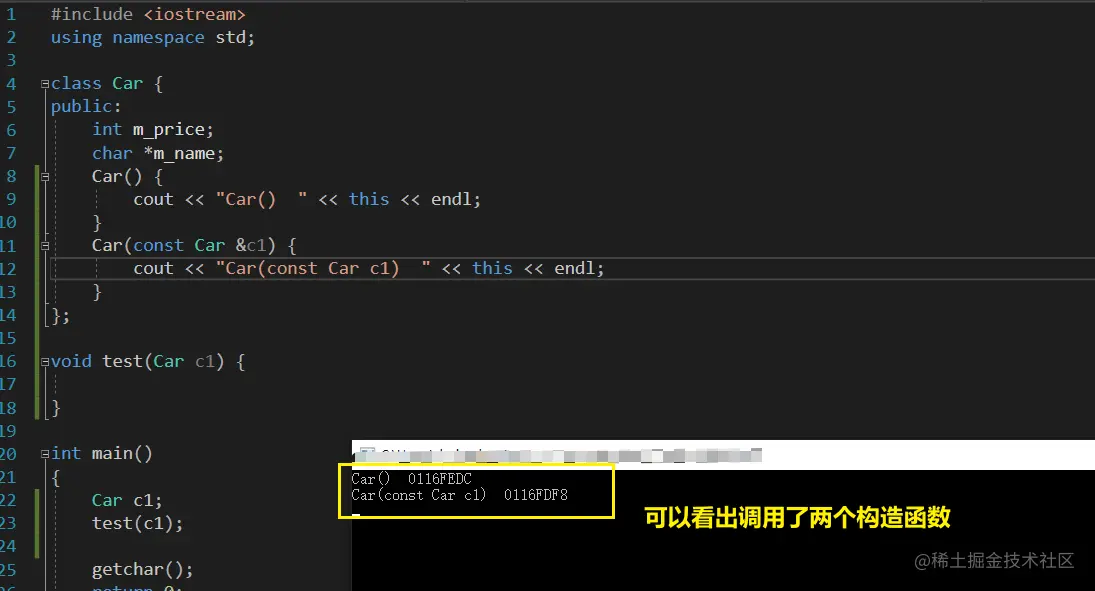Select the iostream header name
Screen dimensions: 1095x591
coord(196,14)
